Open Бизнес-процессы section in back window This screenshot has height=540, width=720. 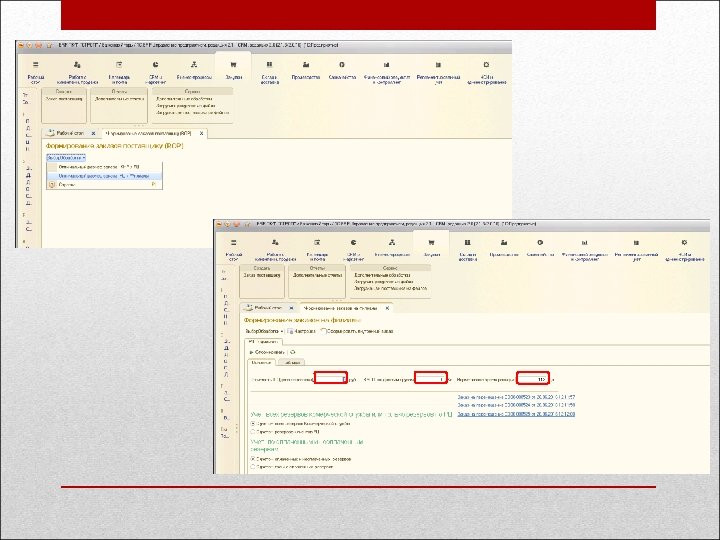[x=194, y=71]
